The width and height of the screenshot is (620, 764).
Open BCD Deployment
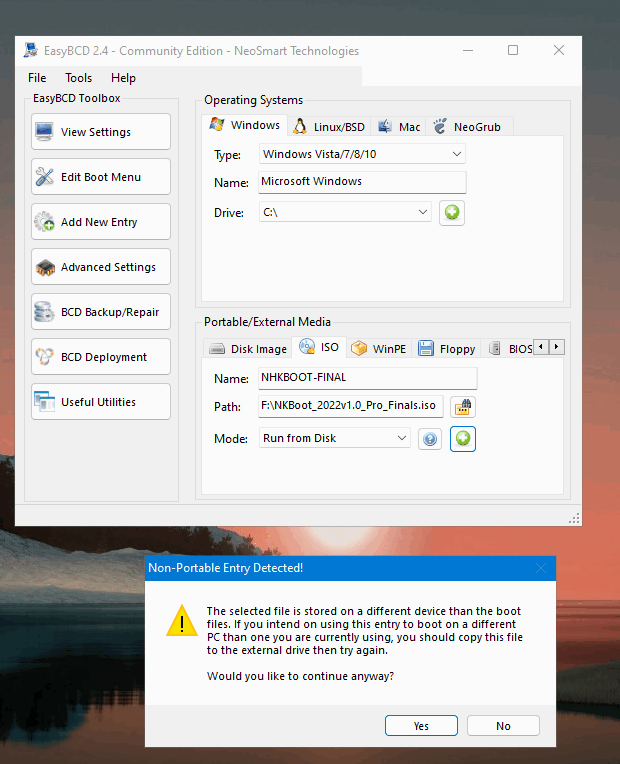click(x=101, y=357)
